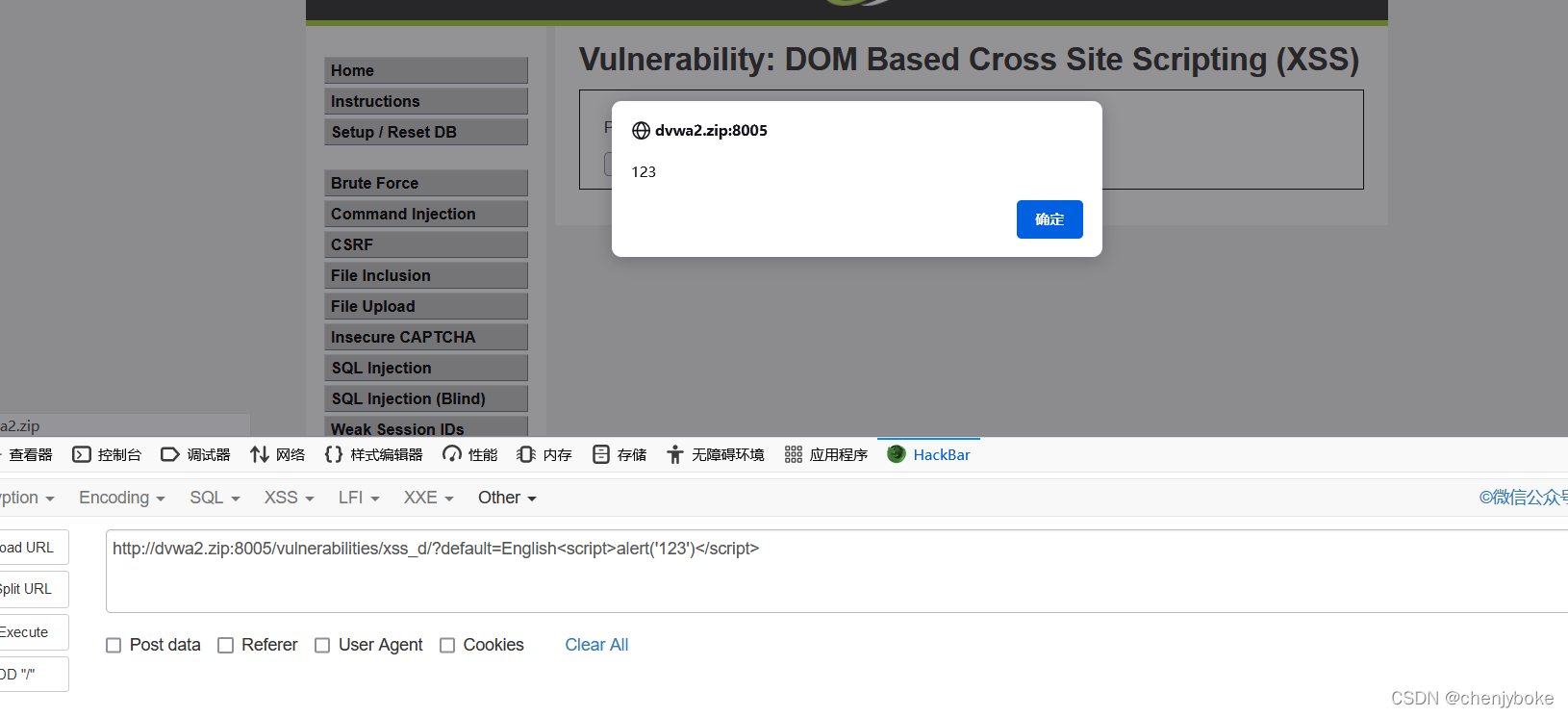
Task: Open the Inspector (查看器) panel
Action: tap(27, 454)
